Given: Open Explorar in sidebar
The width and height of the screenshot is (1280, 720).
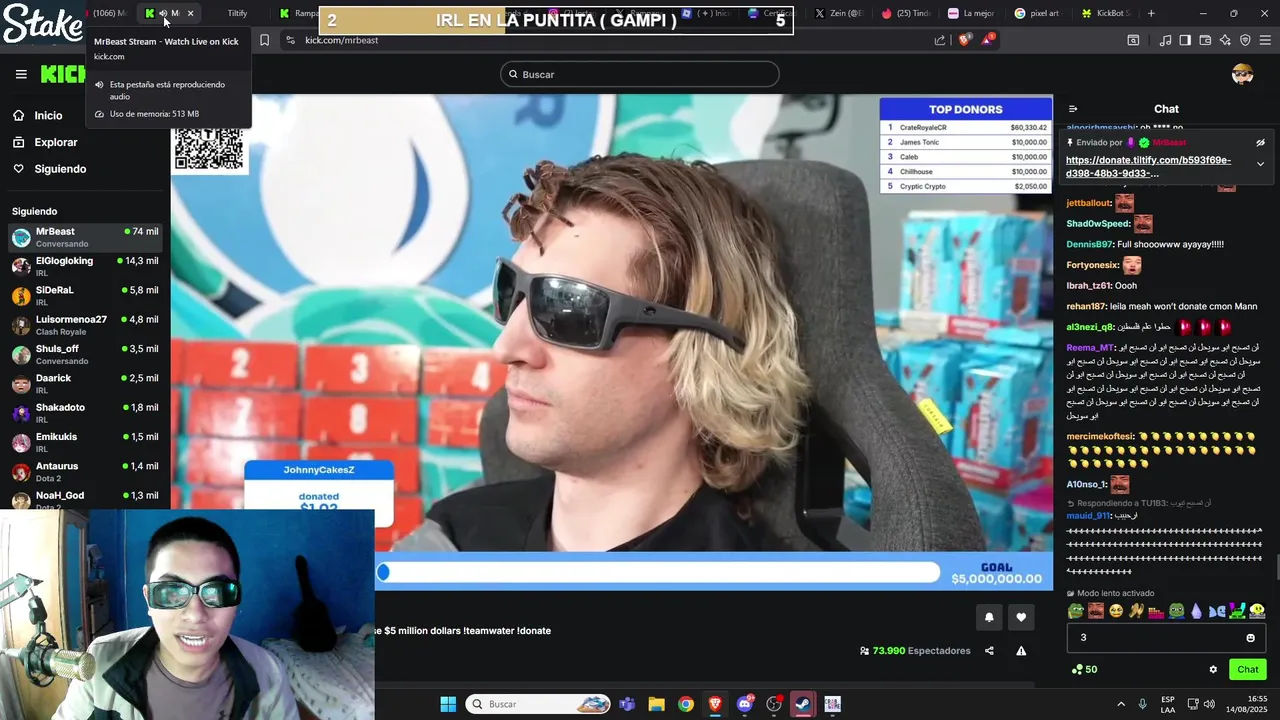Looking at the screenshot, I should pyautogui.click(x=55, y=142).
